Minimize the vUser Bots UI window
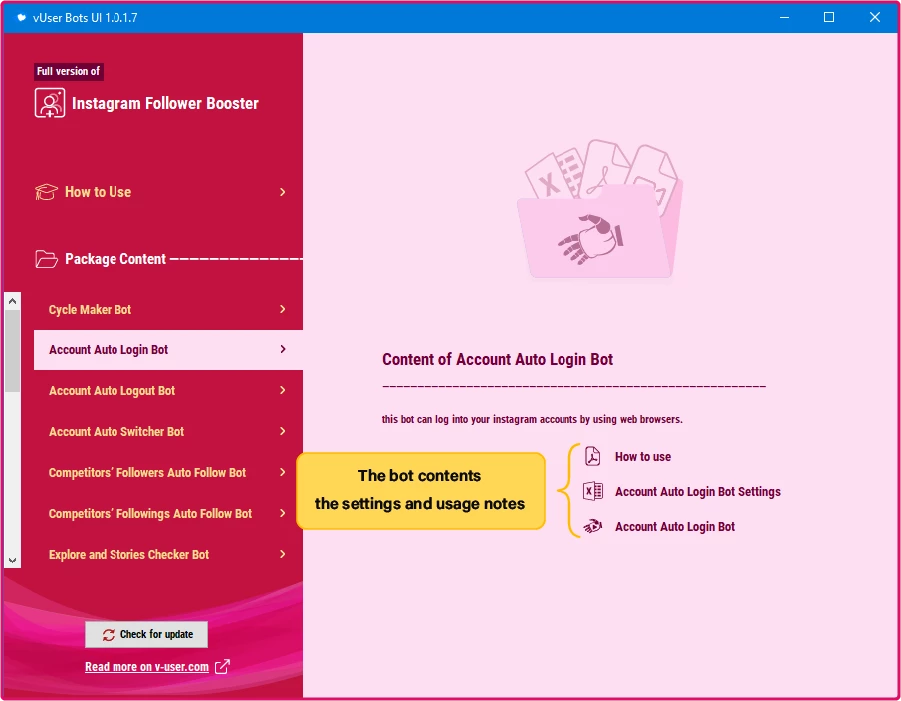This screenshot has width=901, height=701. 784,17
